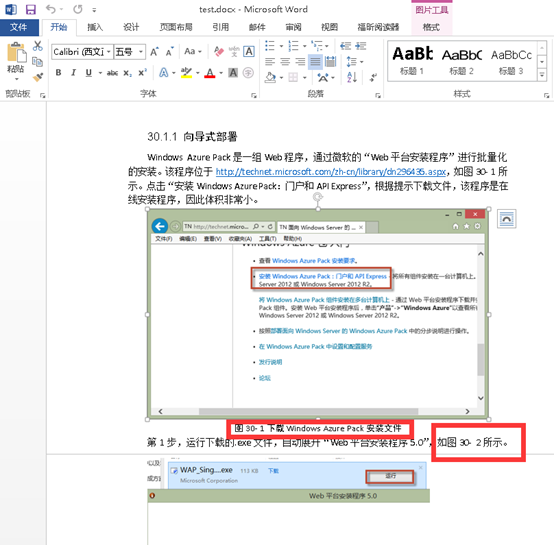Click the character border A icon

pyautogui.click(x=249, y=52)
